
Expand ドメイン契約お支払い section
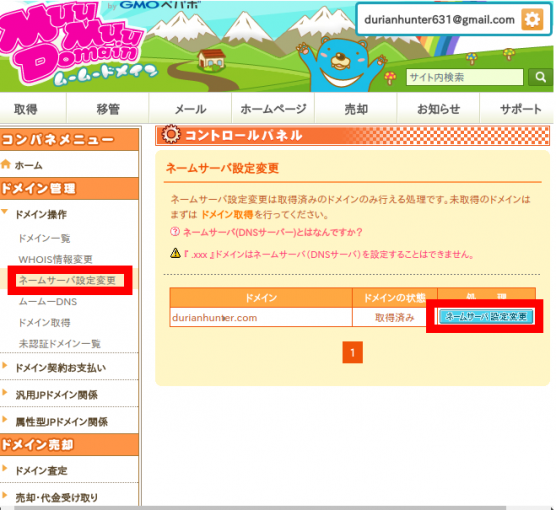pos(5,366)
